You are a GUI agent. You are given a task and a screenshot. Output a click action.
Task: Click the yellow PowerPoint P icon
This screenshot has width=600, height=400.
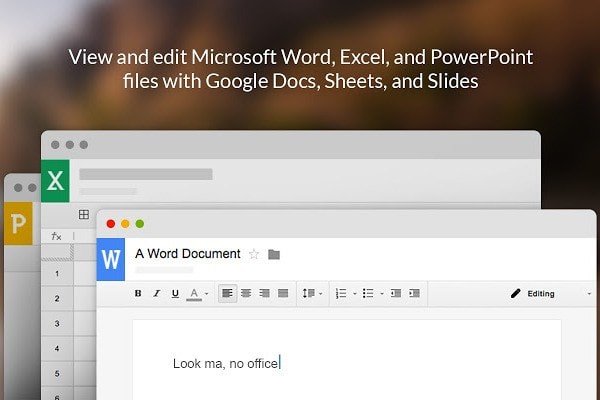coord(17,223)
